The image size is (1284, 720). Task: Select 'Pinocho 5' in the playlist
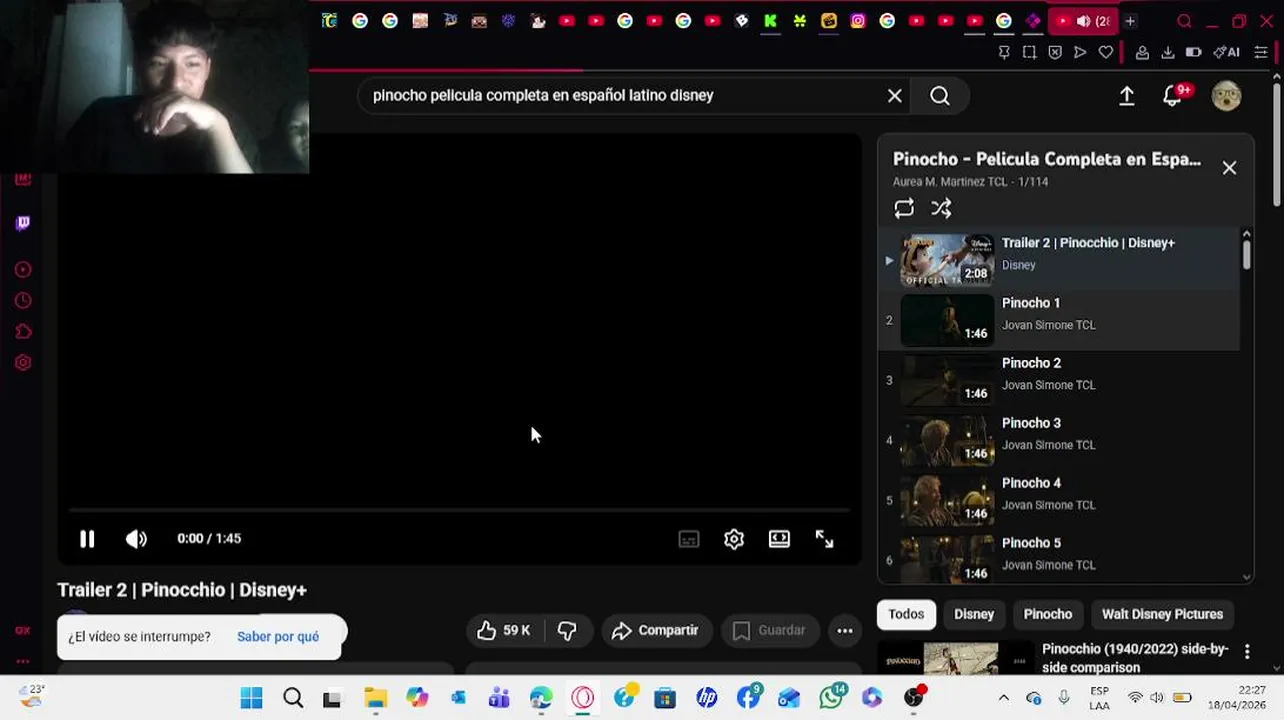[1059, 558]
